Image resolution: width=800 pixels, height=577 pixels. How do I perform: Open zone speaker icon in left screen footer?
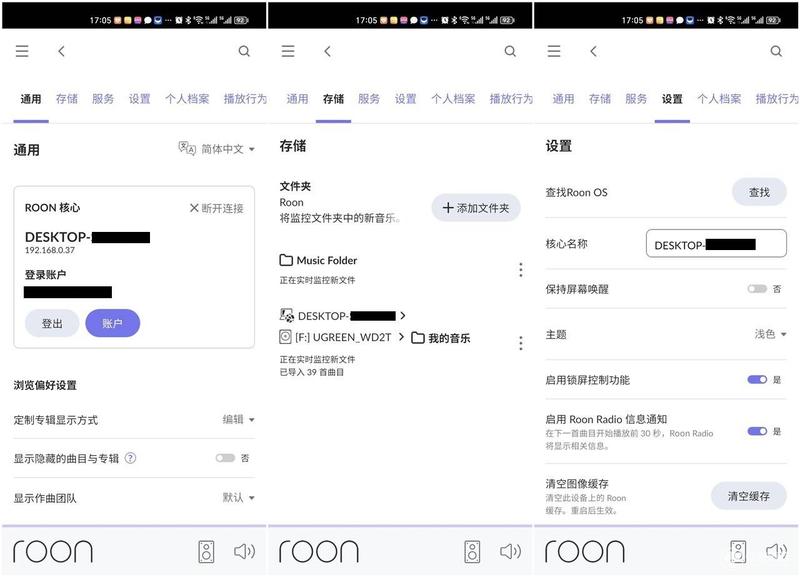tap(206, 551)
